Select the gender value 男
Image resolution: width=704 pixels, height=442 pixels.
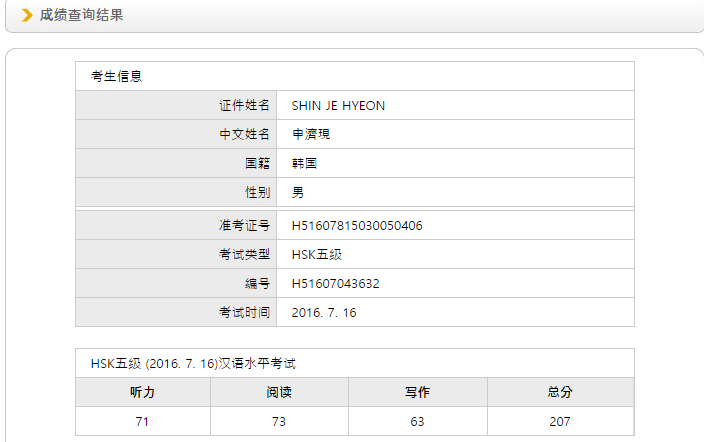tap(298, 193)
